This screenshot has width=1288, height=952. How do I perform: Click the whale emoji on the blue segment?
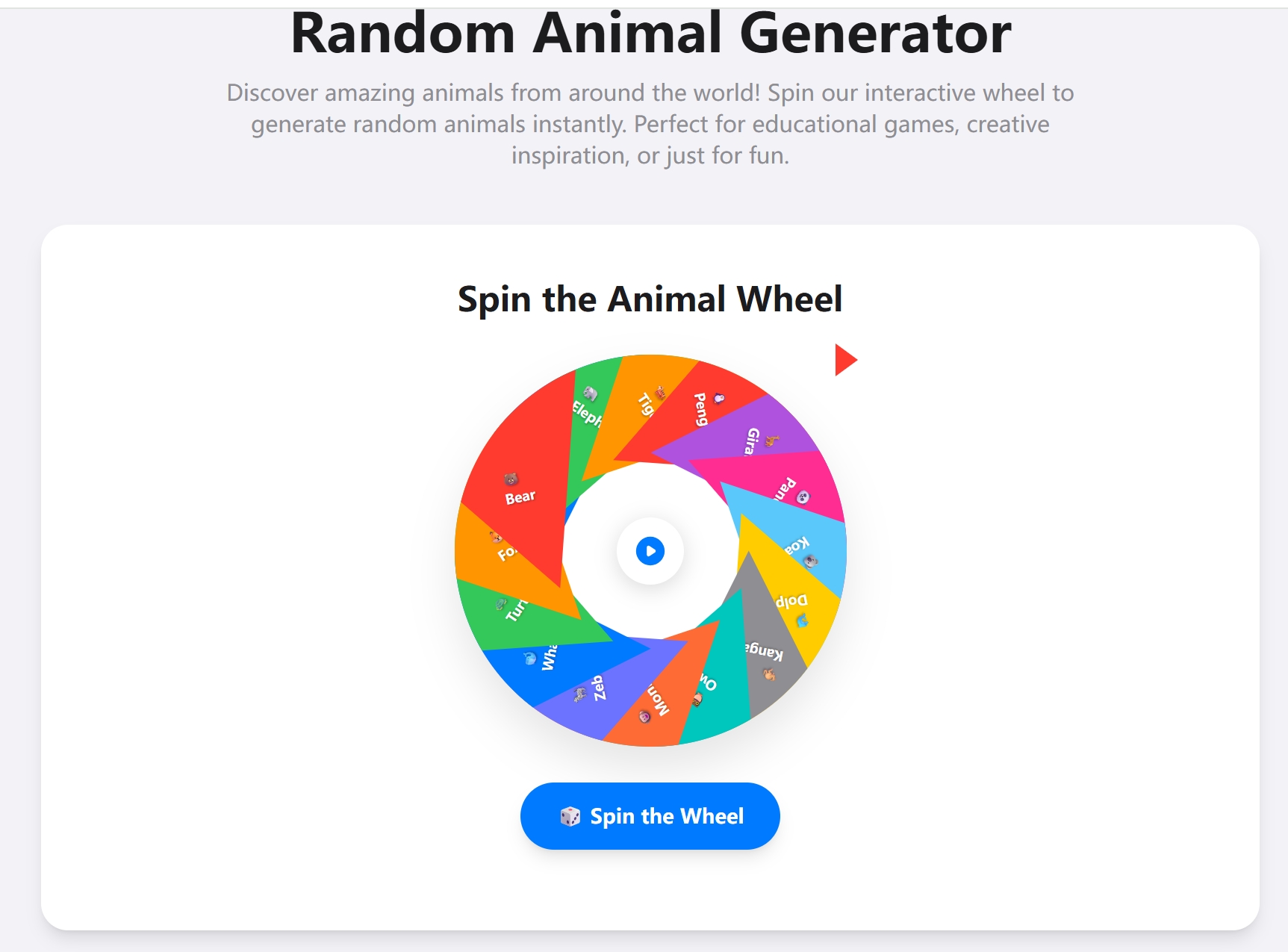(528, 659)
